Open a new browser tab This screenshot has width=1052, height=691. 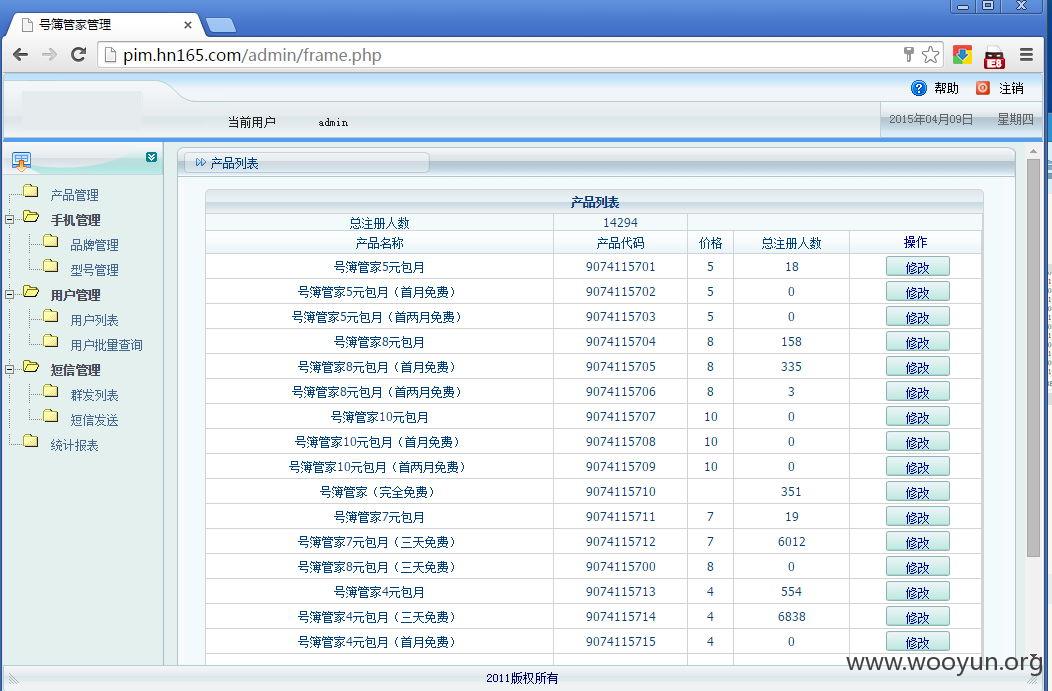(221, 25)
